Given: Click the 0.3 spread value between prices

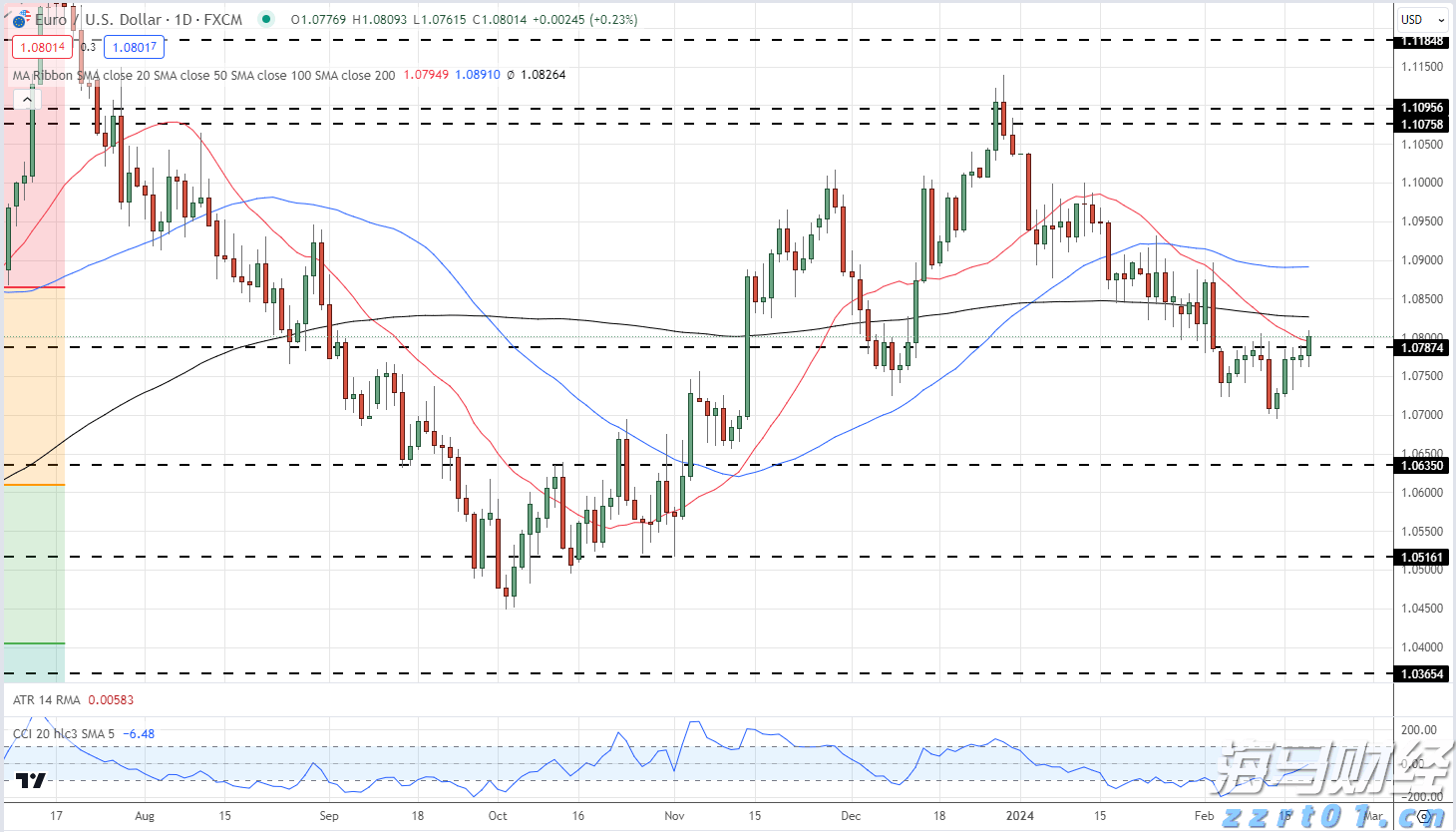Looking at the screenshot, I should click(x=89, y=47).
